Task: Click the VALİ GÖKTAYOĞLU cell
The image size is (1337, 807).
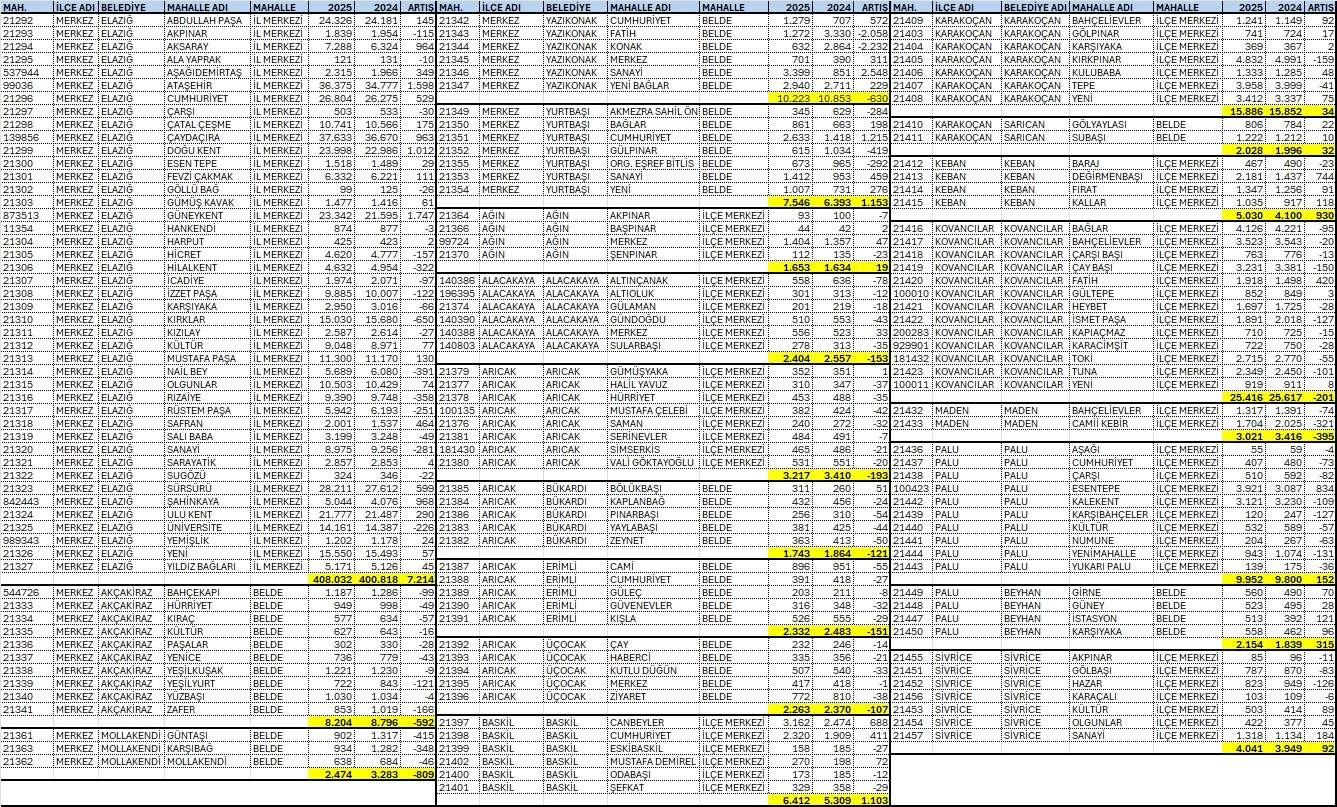Action: [x=651, y=462]
